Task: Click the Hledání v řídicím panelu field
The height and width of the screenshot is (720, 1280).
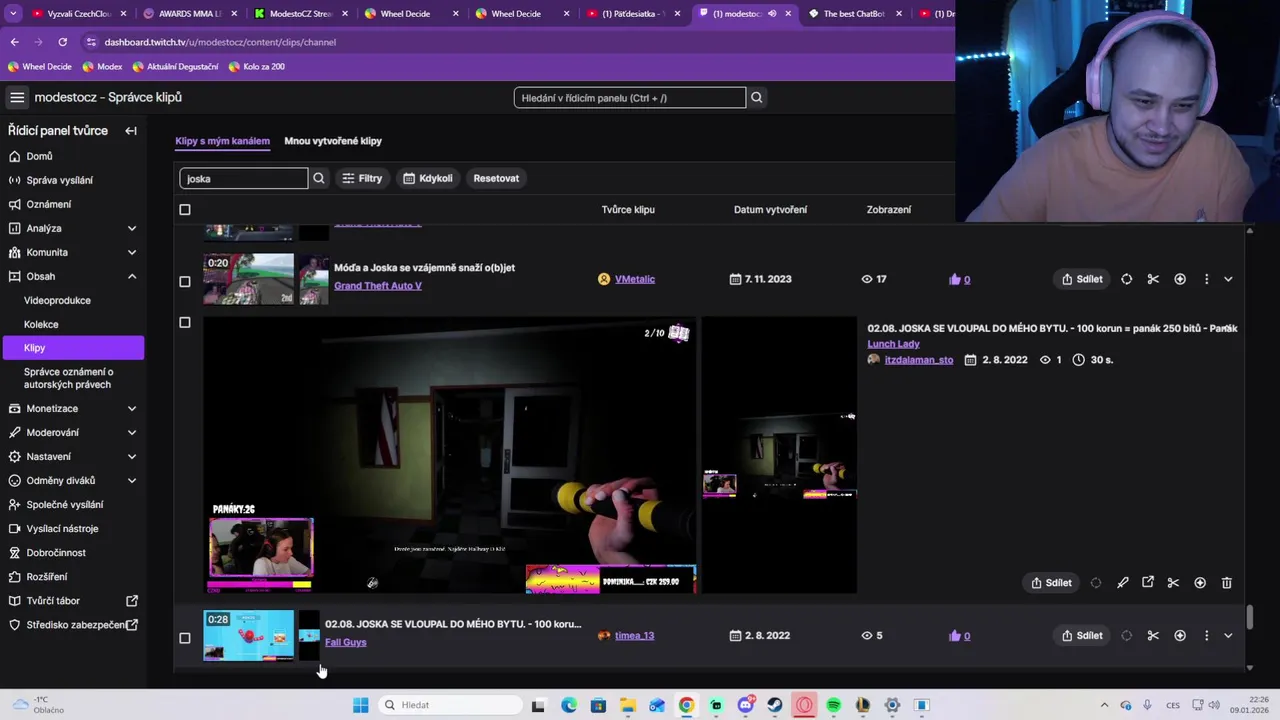Action: pos(629,97)
